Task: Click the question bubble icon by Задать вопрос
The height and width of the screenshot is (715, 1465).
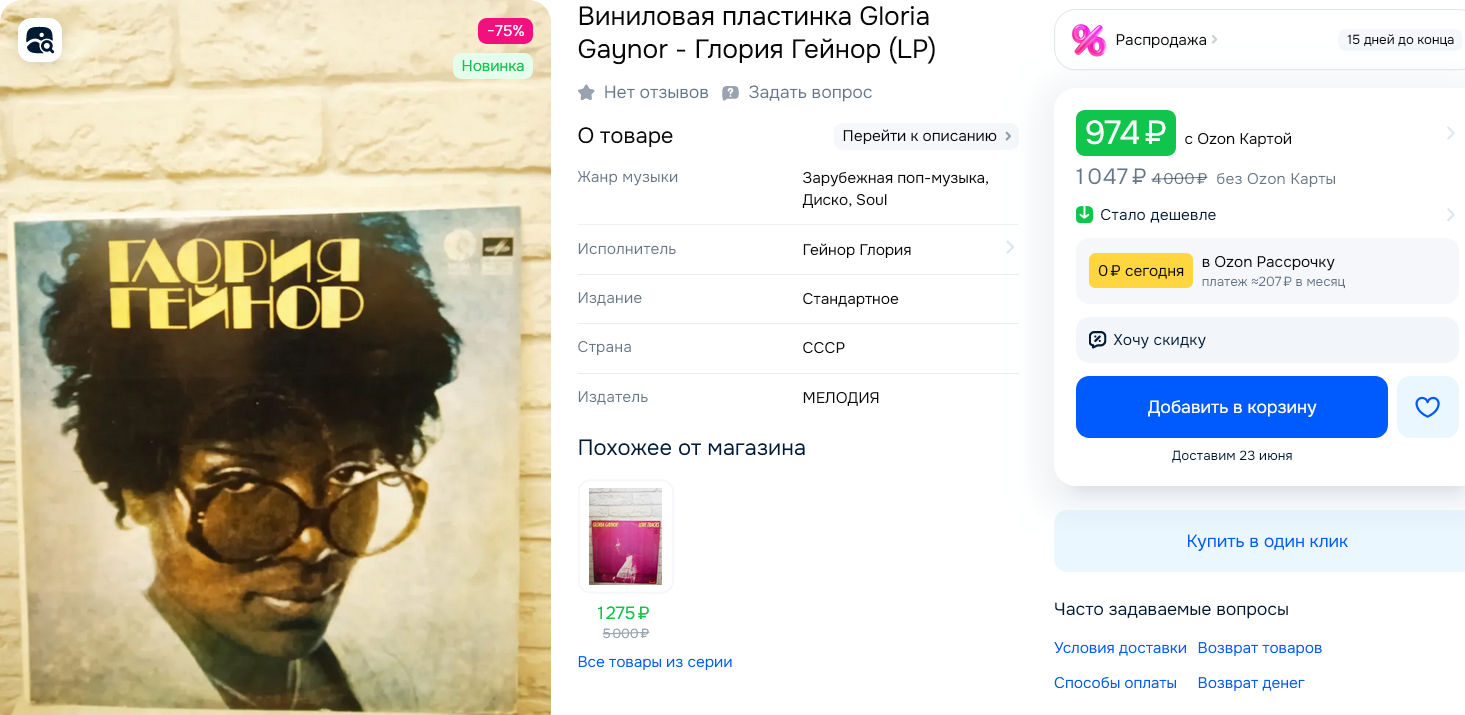Action: coord(731,92)
